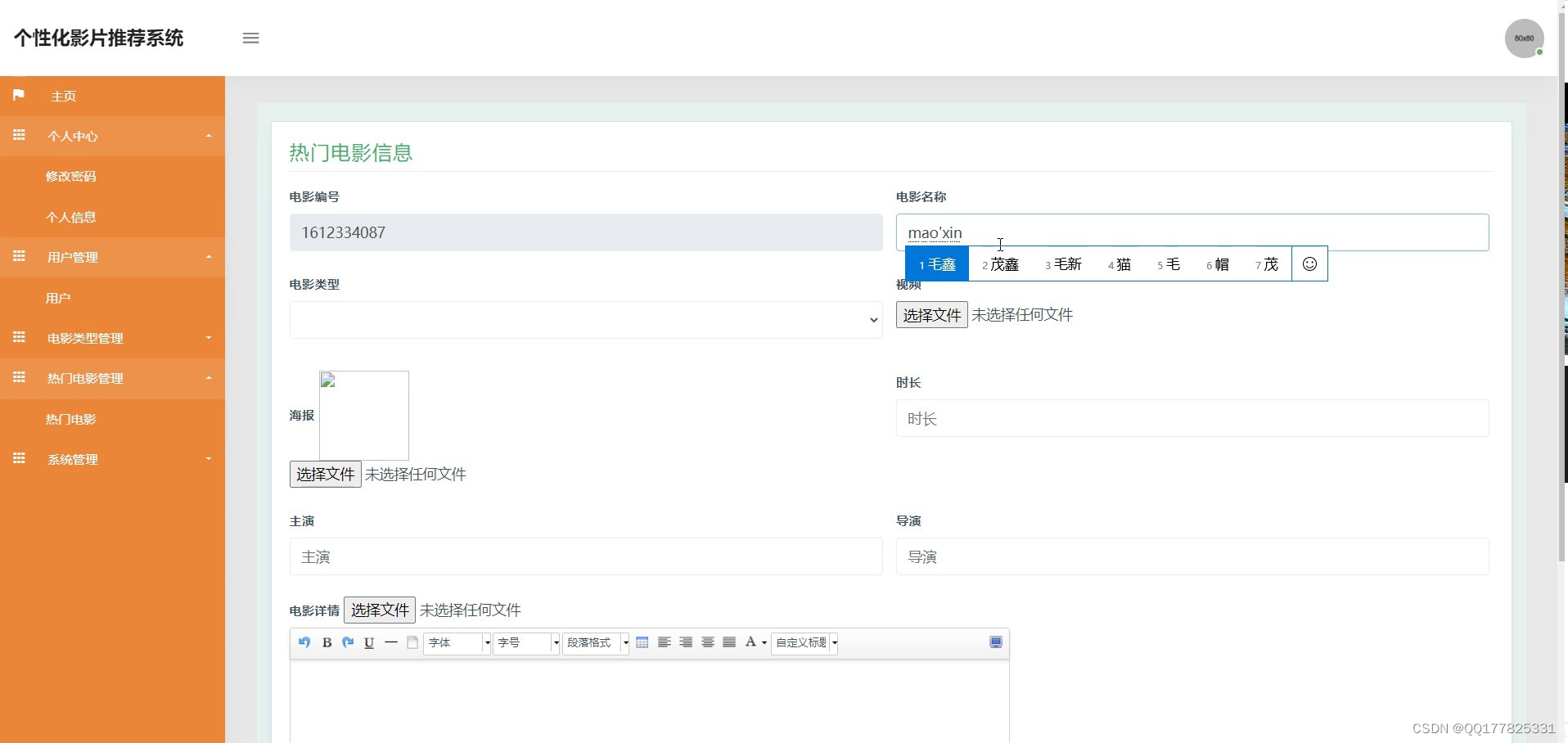Apply bold formatting in editor

[x=327, y=642]
